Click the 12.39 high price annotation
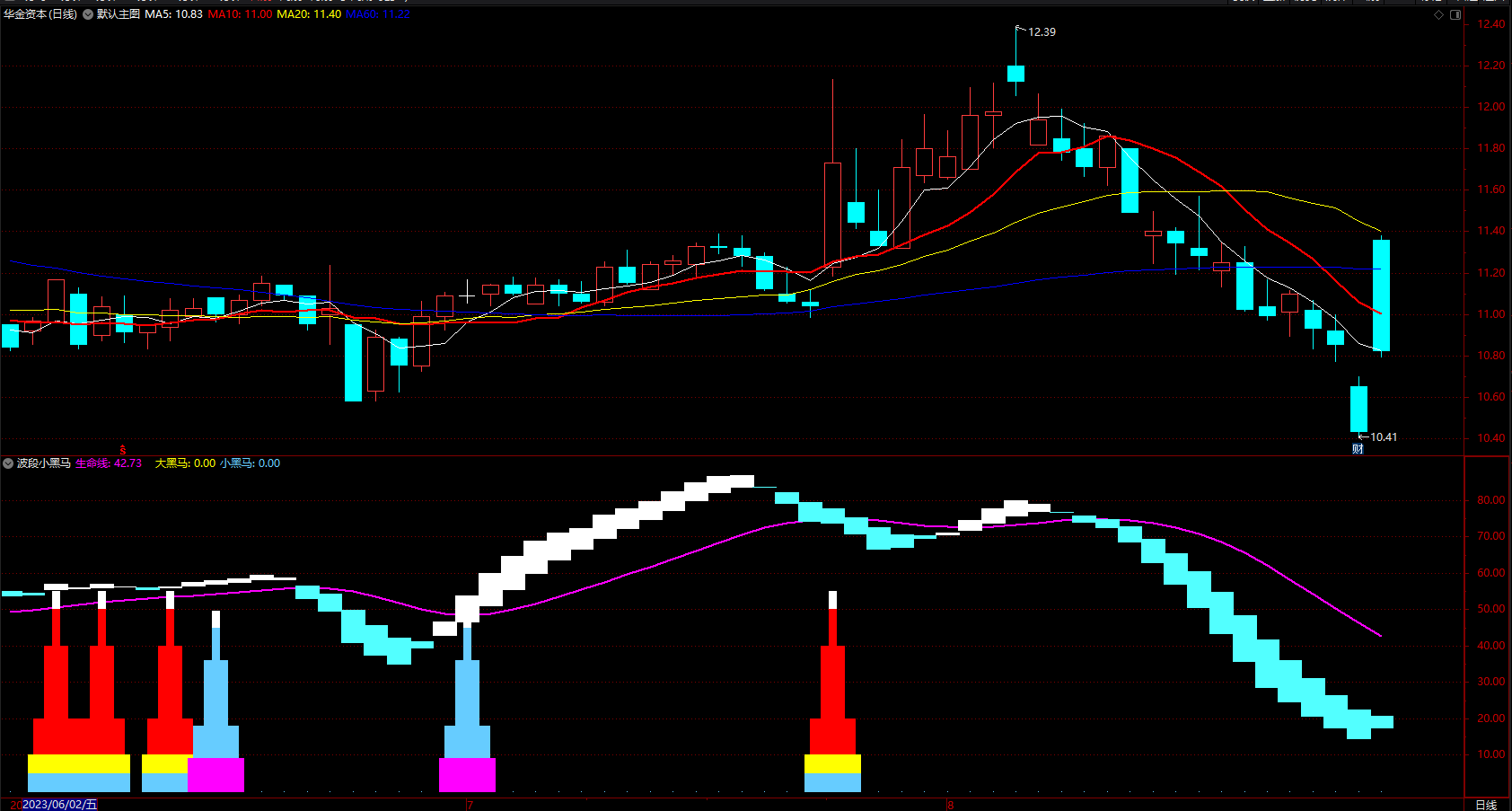The image size is (1512, 811). [x=1042, y=32]
